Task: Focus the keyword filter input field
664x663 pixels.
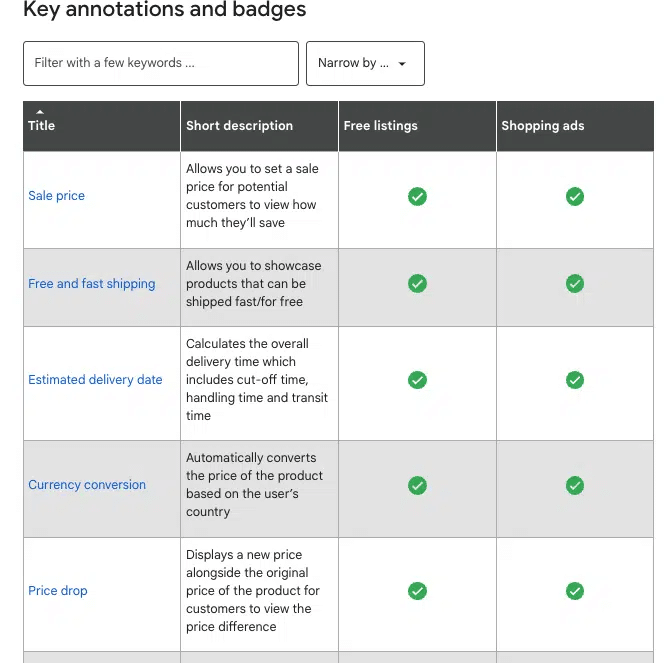Action: 160,63
